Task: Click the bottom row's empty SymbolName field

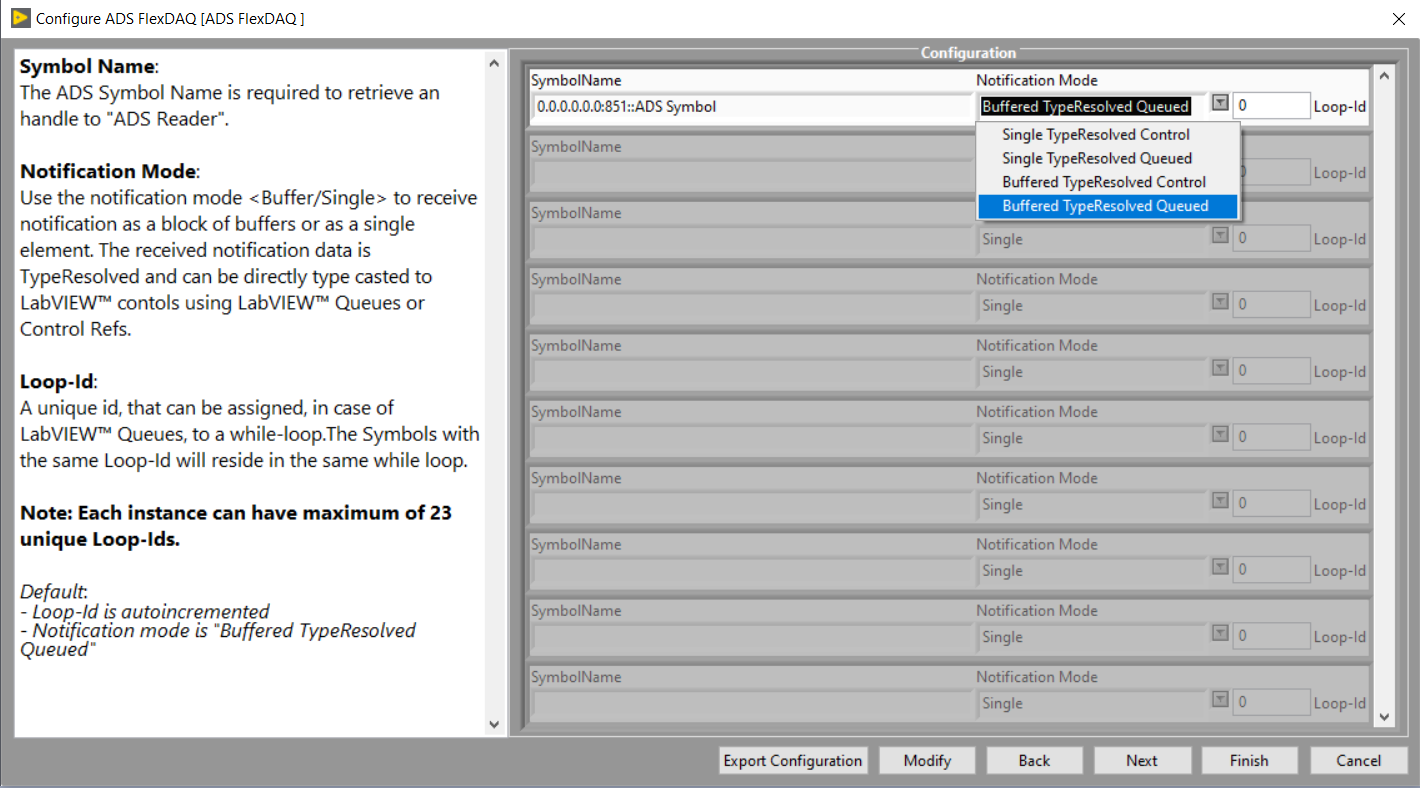Action: [x=751, y=703]
